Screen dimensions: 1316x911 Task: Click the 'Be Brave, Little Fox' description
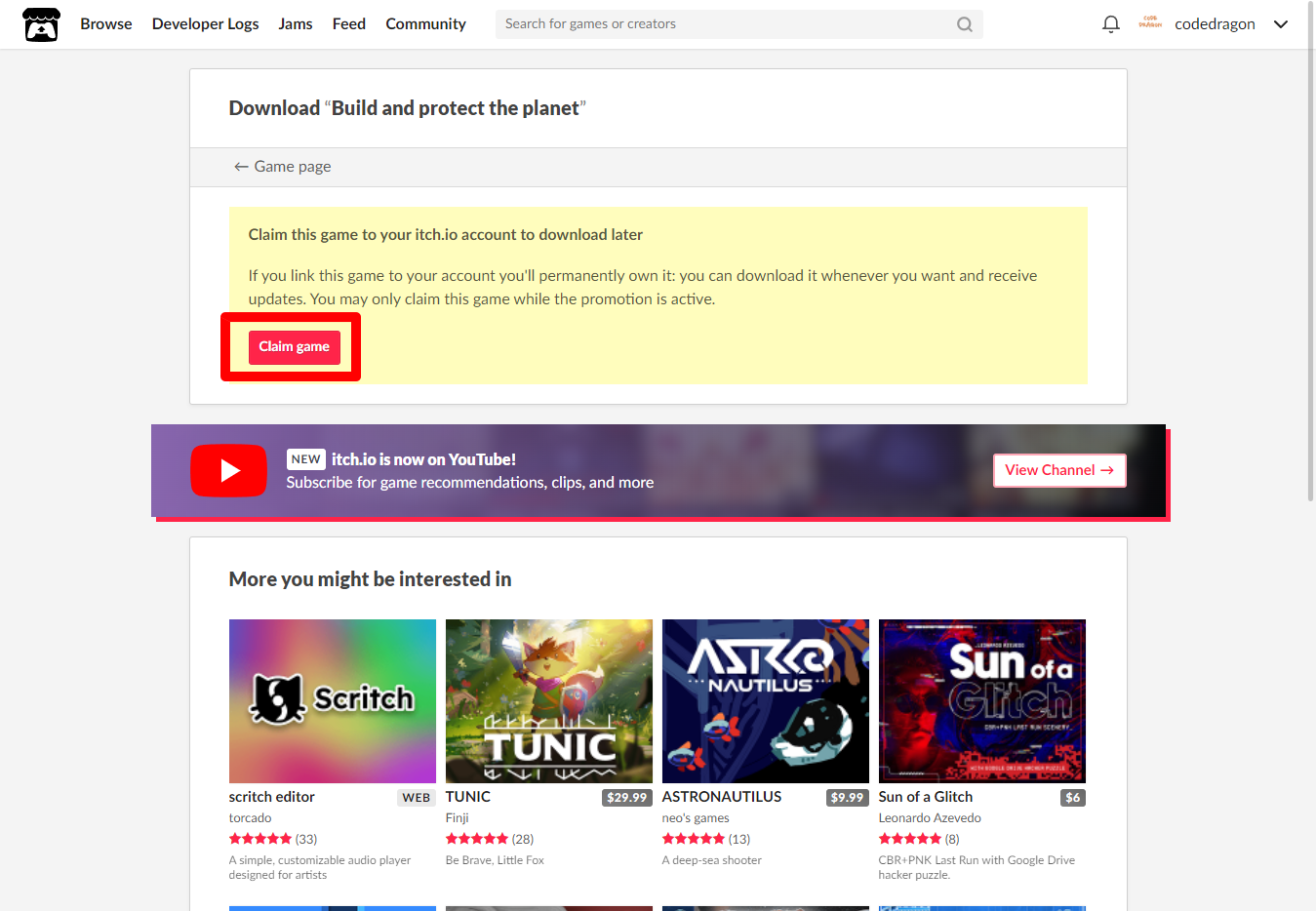tap(495, 860)
